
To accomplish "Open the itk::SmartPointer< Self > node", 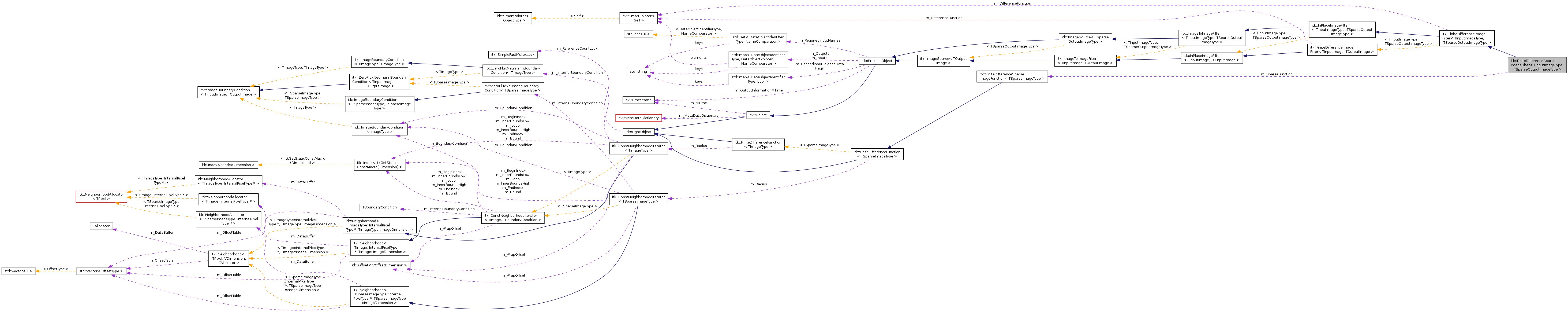I will (638, 18).
